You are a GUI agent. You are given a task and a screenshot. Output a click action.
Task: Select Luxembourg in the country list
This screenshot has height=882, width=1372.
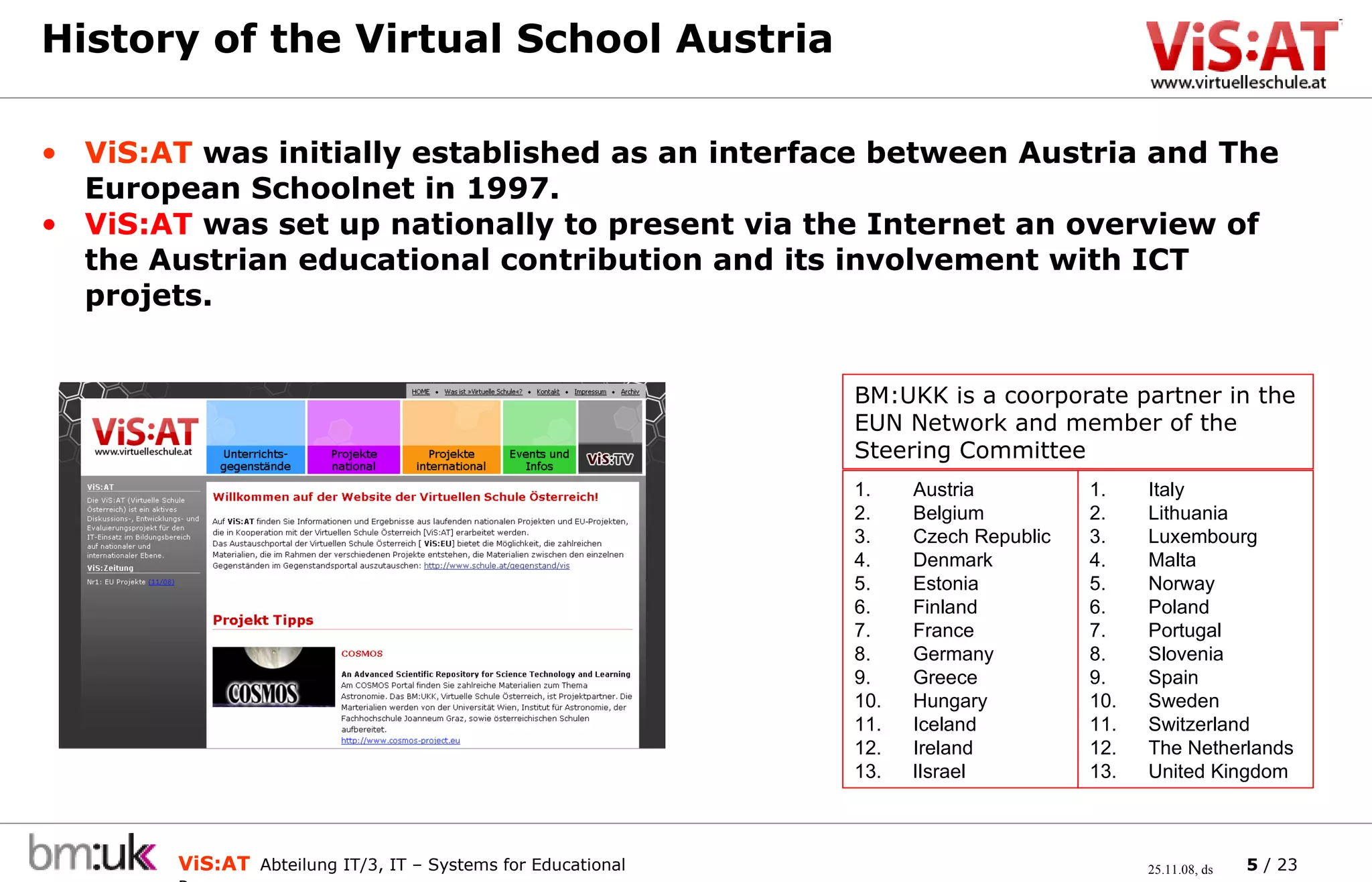click(1203, 536)
